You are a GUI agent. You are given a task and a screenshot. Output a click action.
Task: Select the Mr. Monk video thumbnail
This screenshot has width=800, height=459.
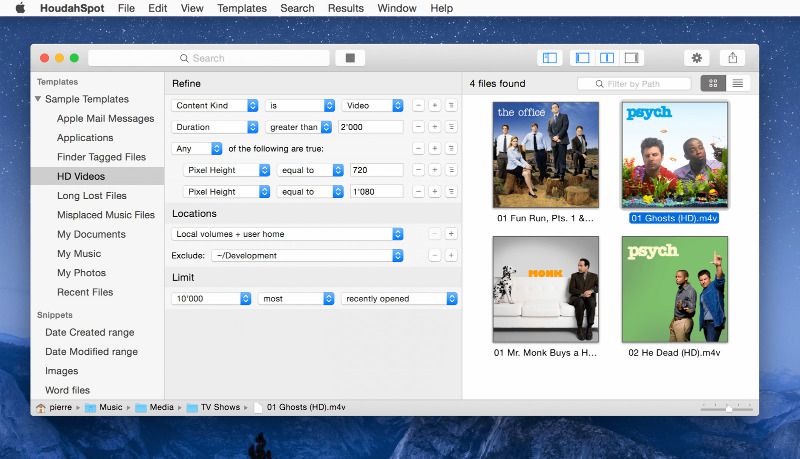point(545,290)
